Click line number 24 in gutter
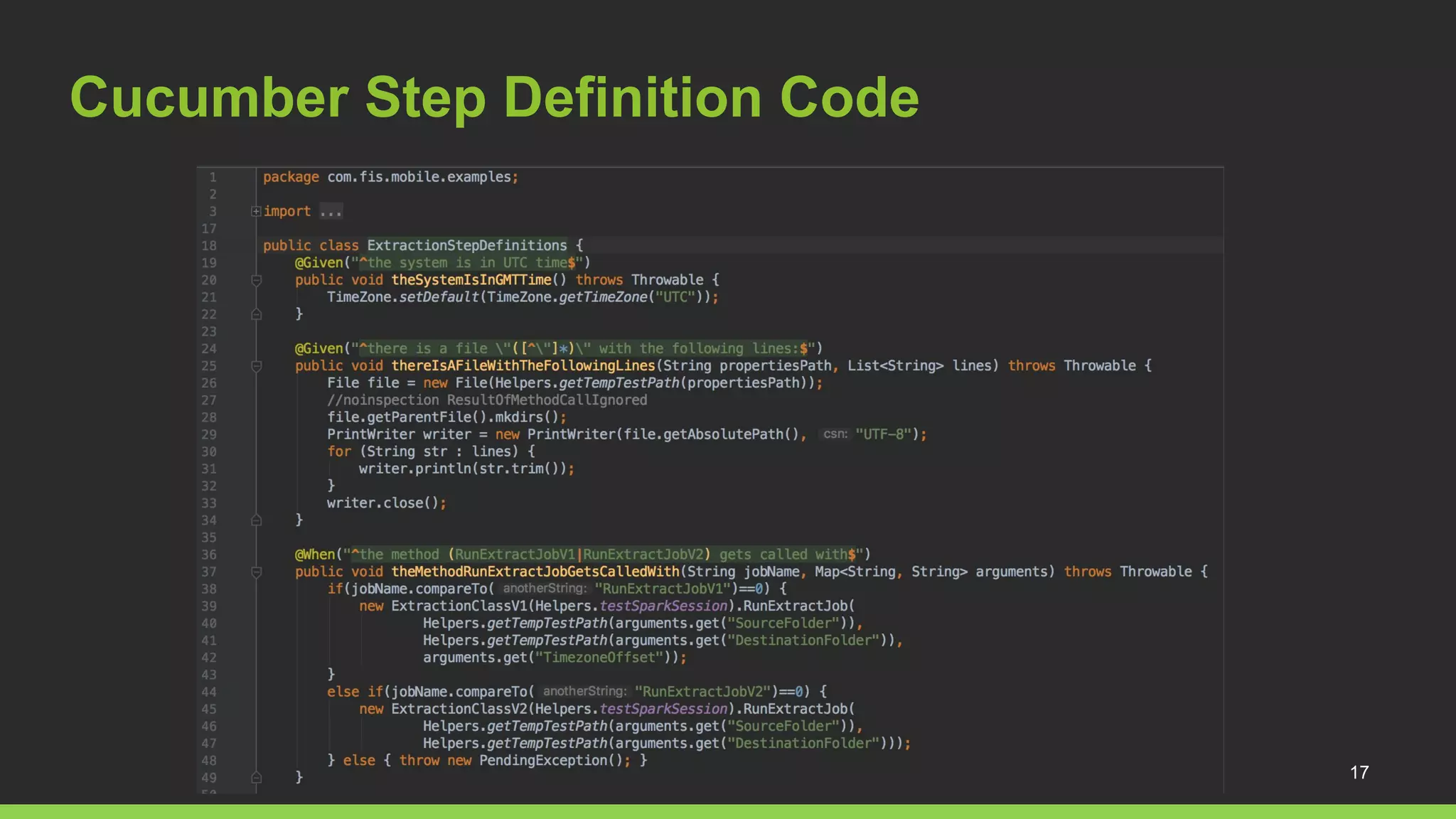 click(208, 349)
